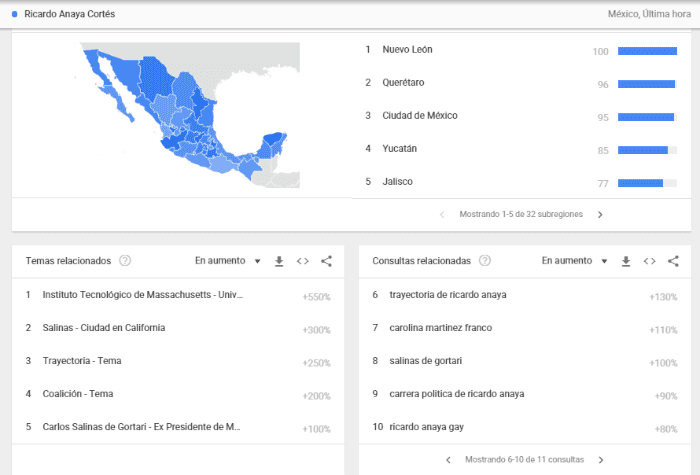Click the Yucatán interest bar
700x475 pixels.
click(646, 150)
